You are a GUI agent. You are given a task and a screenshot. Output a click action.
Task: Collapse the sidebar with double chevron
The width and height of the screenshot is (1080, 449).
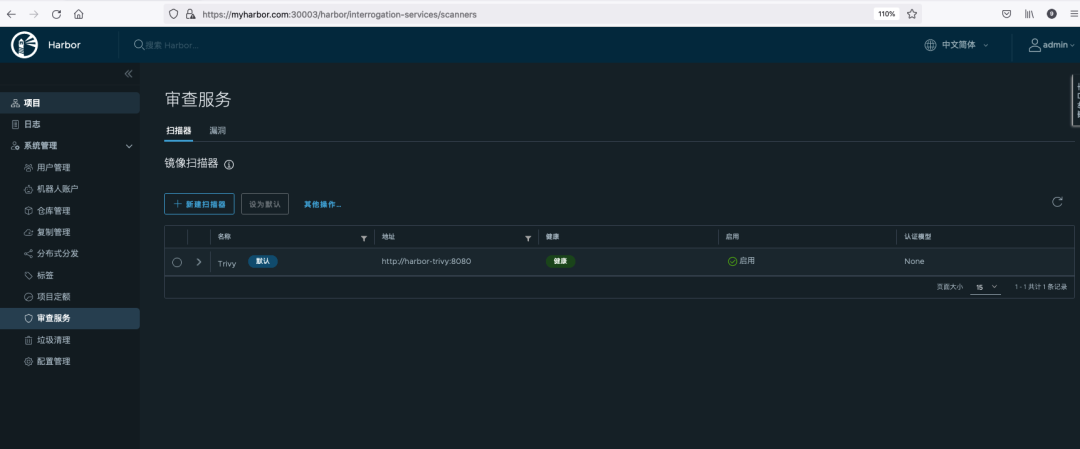[x=128, y=74]
